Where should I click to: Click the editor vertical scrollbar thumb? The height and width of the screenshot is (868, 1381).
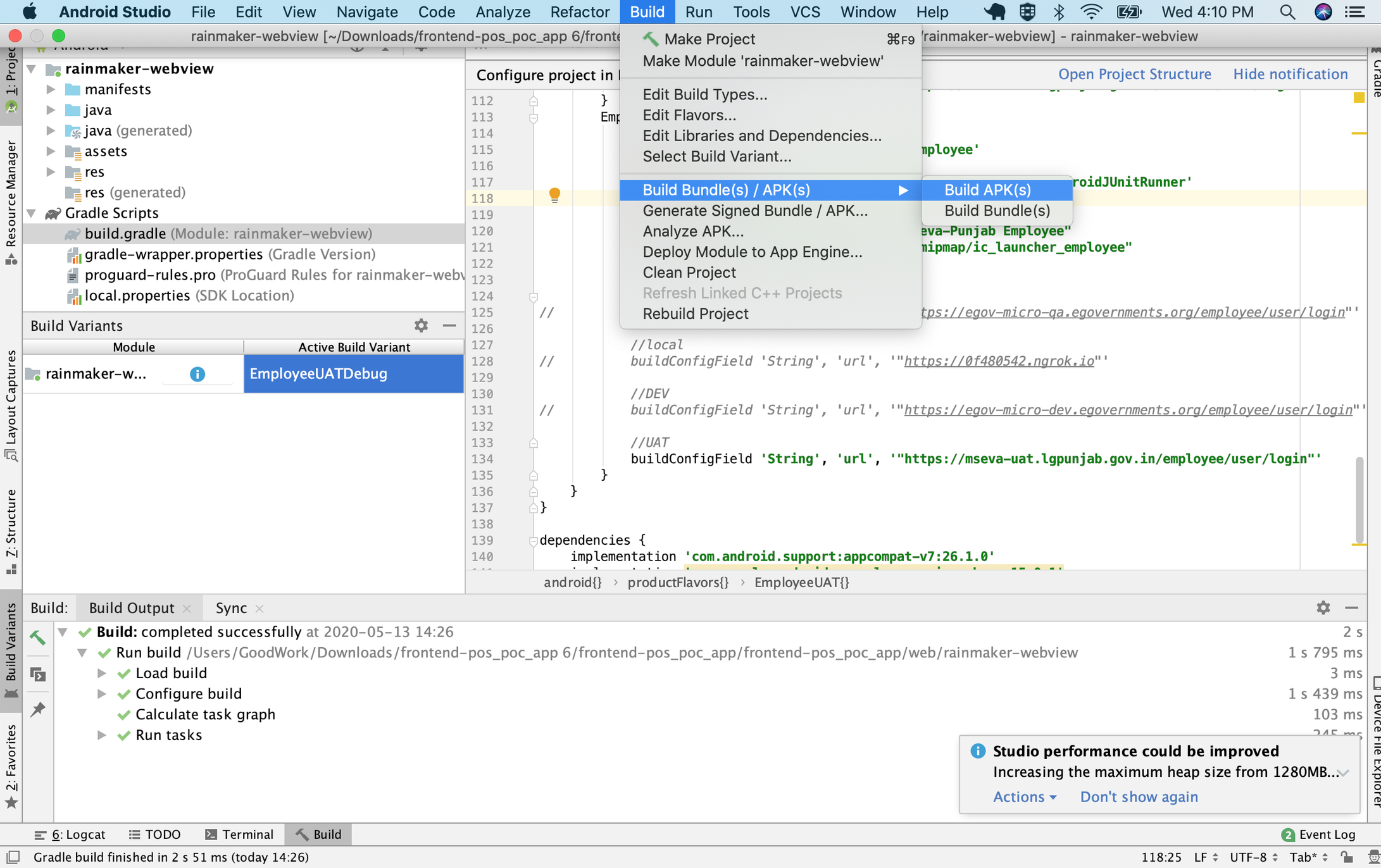tap(1358, 500)
